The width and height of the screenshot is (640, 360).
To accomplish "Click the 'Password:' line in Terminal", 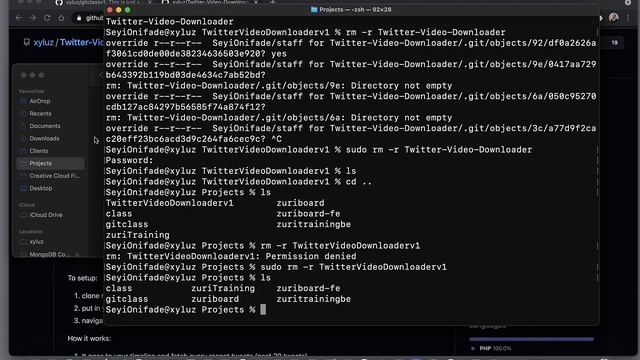I will pyautogui.click(x=129, y=160).
